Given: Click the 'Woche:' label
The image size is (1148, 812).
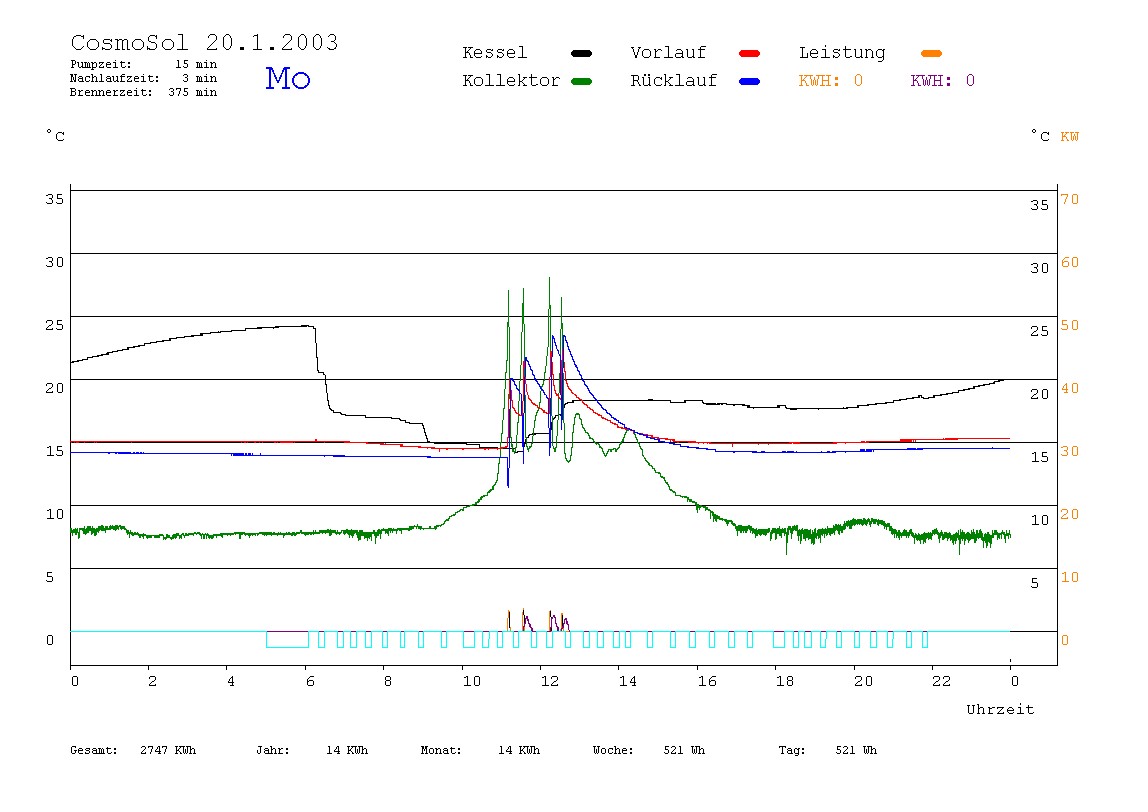Looking at the screenshot, I should 613,750.
